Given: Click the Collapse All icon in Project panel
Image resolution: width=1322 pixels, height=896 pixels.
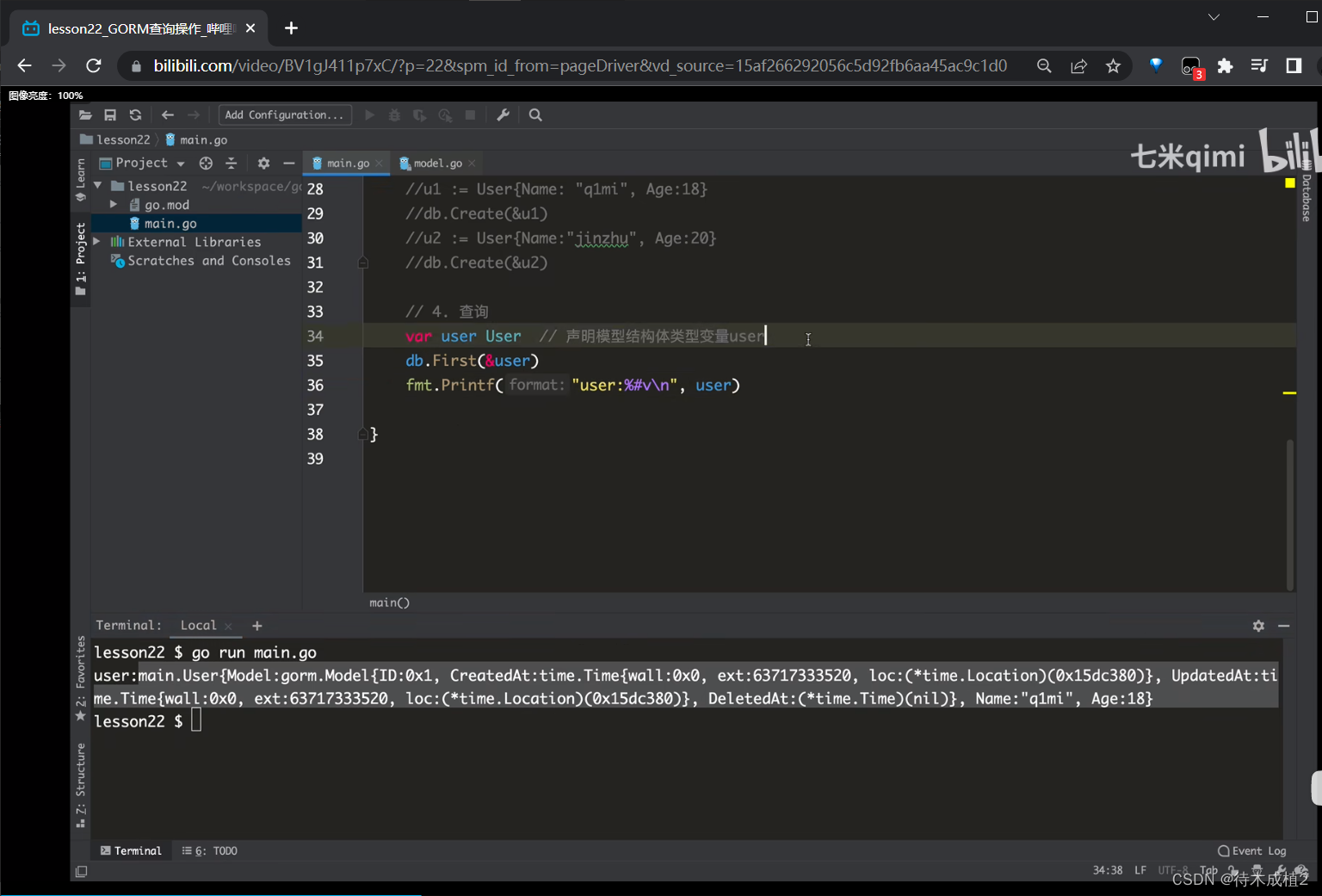Looking at the screenshot, I should [231, 164].
